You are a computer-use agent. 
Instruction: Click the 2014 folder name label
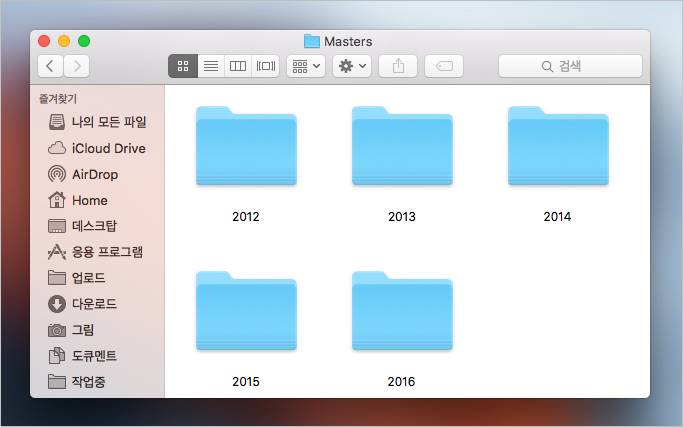click(557, 217)
